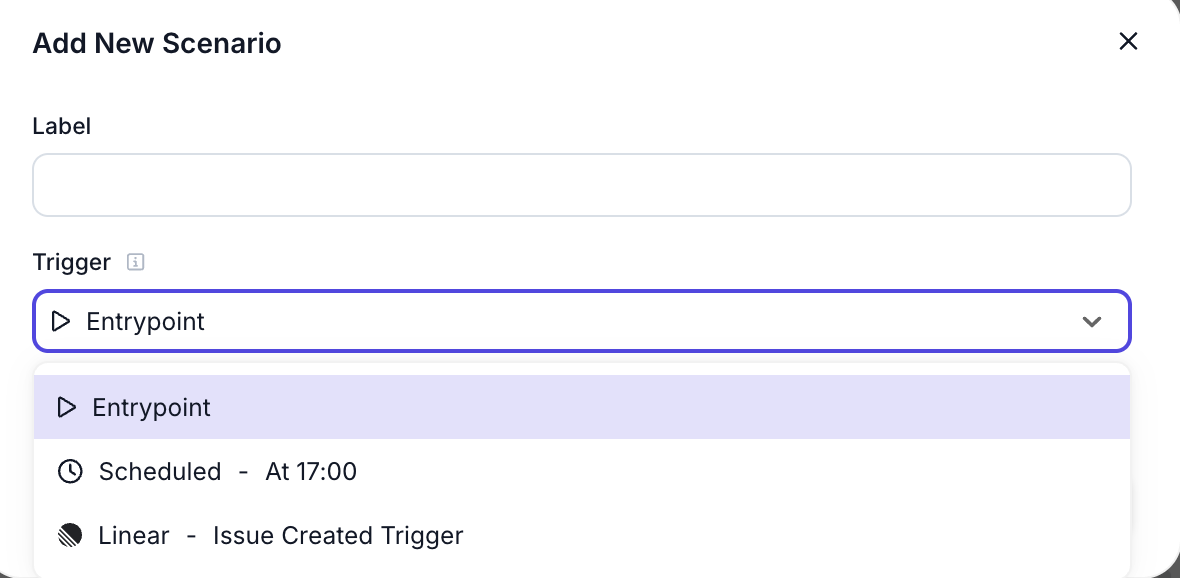The height and width of the screenshot is (578, 1180).
Task: Select the Entrypoint trigger option
Action: (x=151, y=407)
